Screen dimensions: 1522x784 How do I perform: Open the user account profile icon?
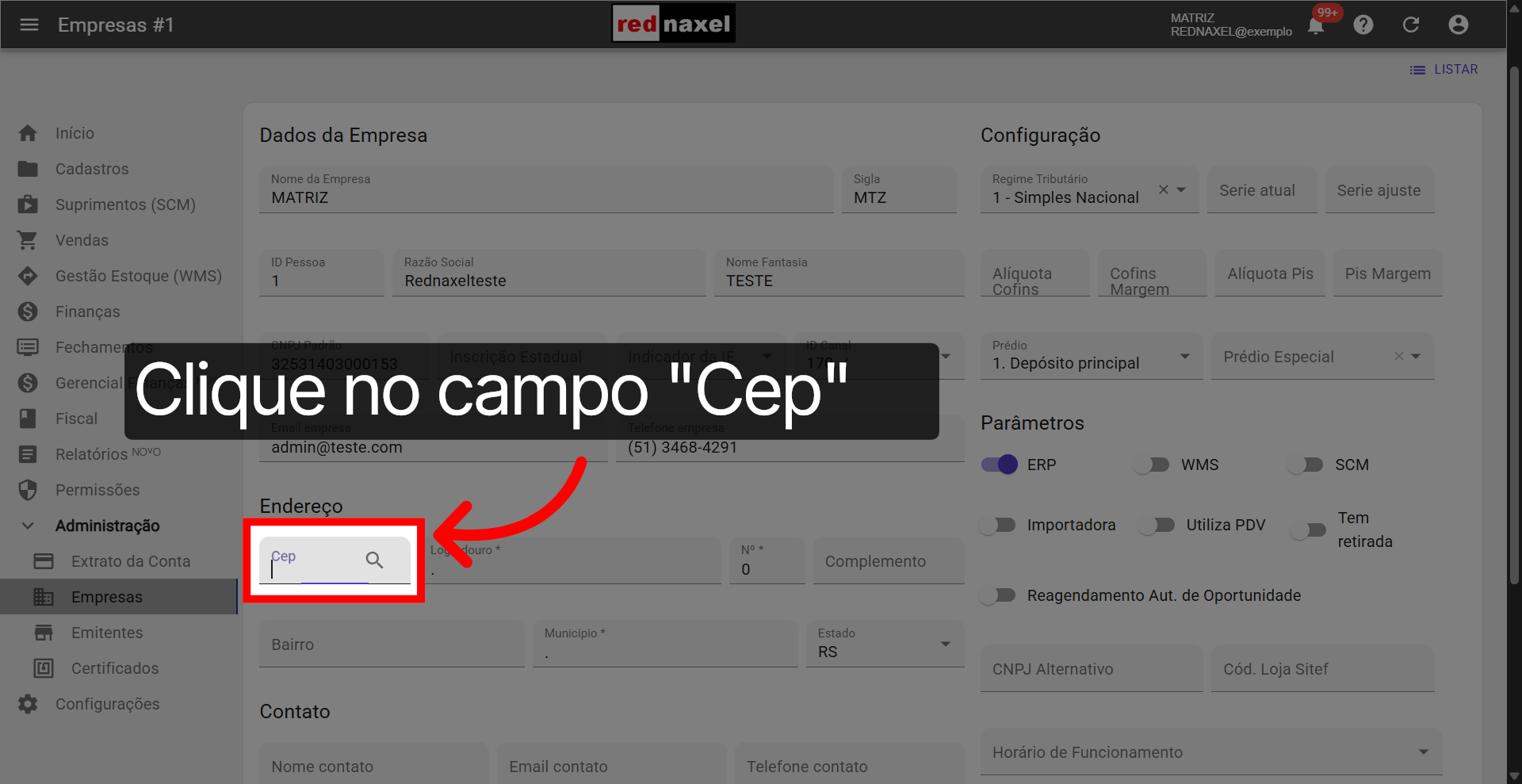coord(1459,25)
